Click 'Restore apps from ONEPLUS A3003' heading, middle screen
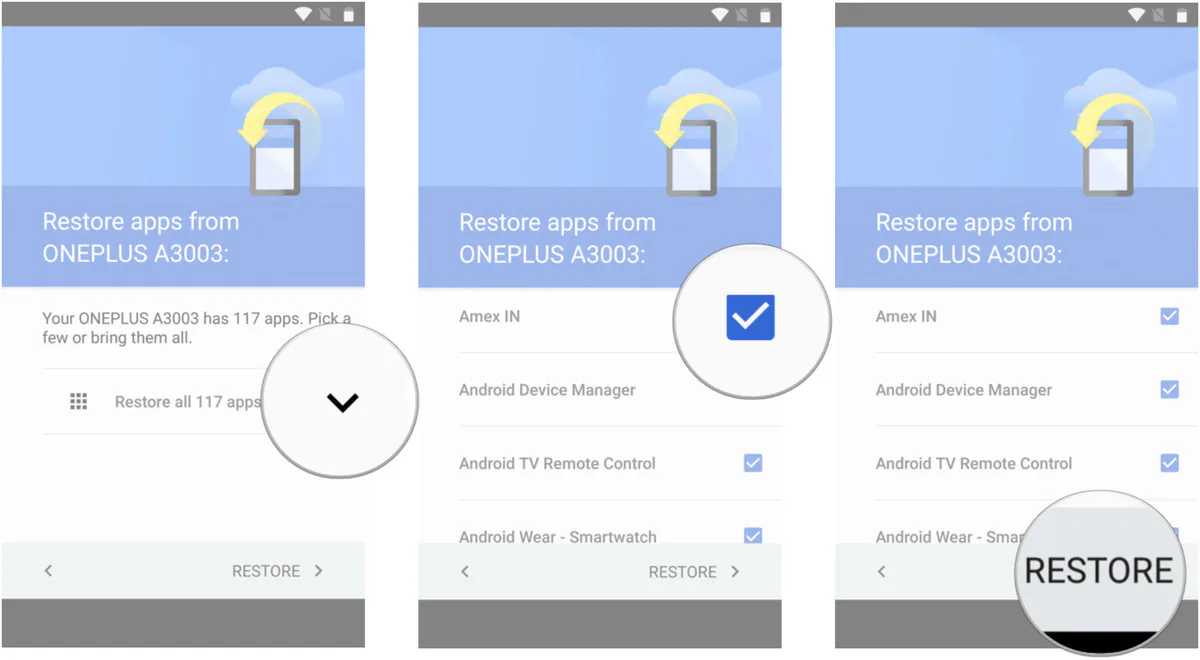 [x=557, y=237]
